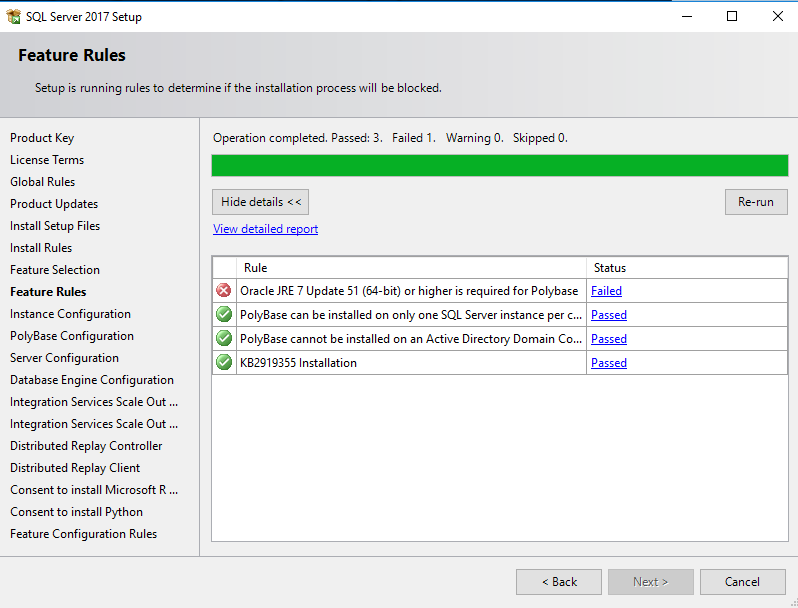Click green check icon beside Active Directory Domain rule
Viewport: 798px width, 608px height.
click(x=224, y=338)
